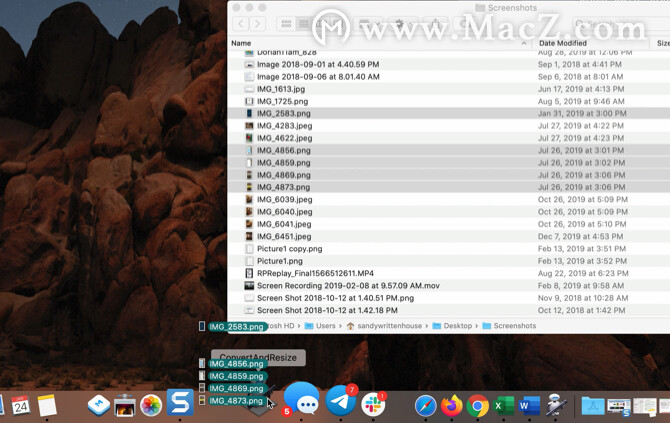
Task: Click IMG_4859.png row in Finder list
Action: 449,163
